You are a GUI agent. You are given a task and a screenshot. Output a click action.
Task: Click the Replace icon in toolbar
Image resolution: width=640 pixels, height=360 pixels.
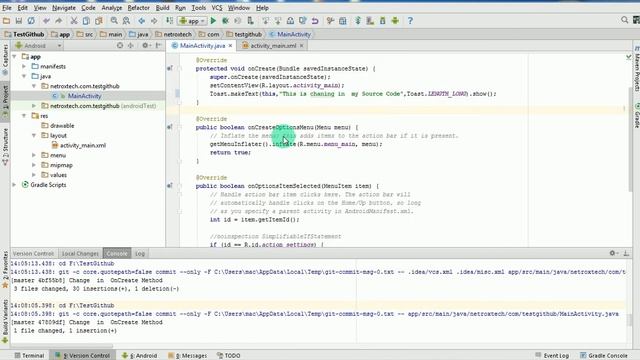[127, 21]
